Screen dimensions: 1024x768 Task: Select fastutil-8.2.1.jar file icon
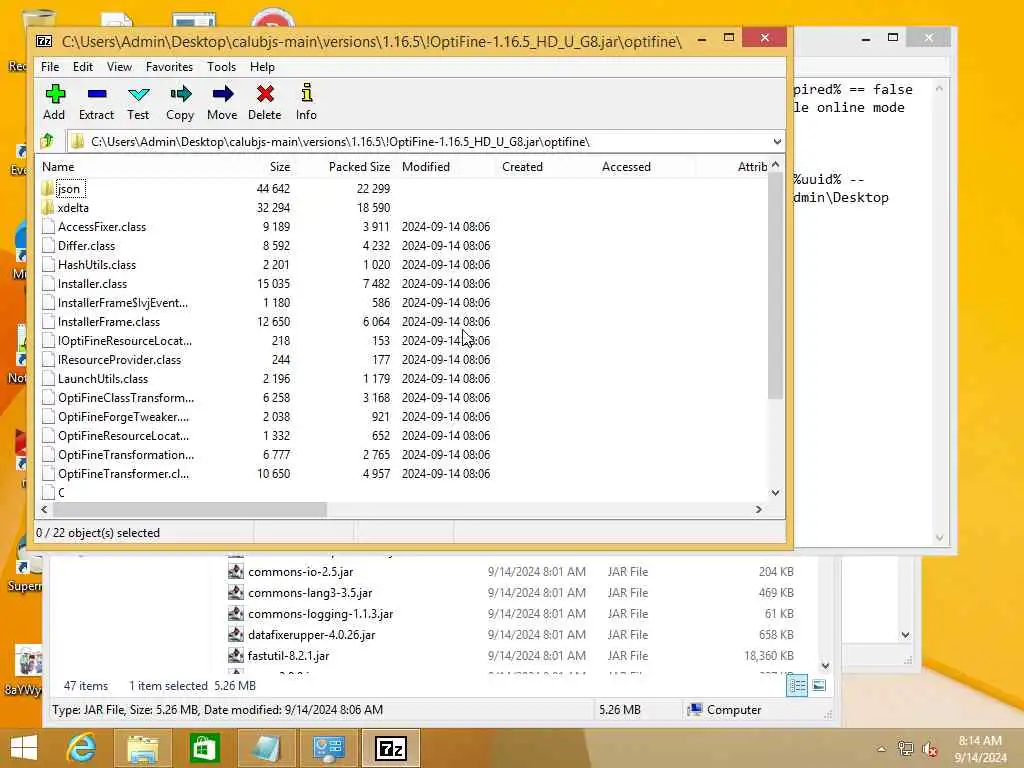tap(236, 656)
